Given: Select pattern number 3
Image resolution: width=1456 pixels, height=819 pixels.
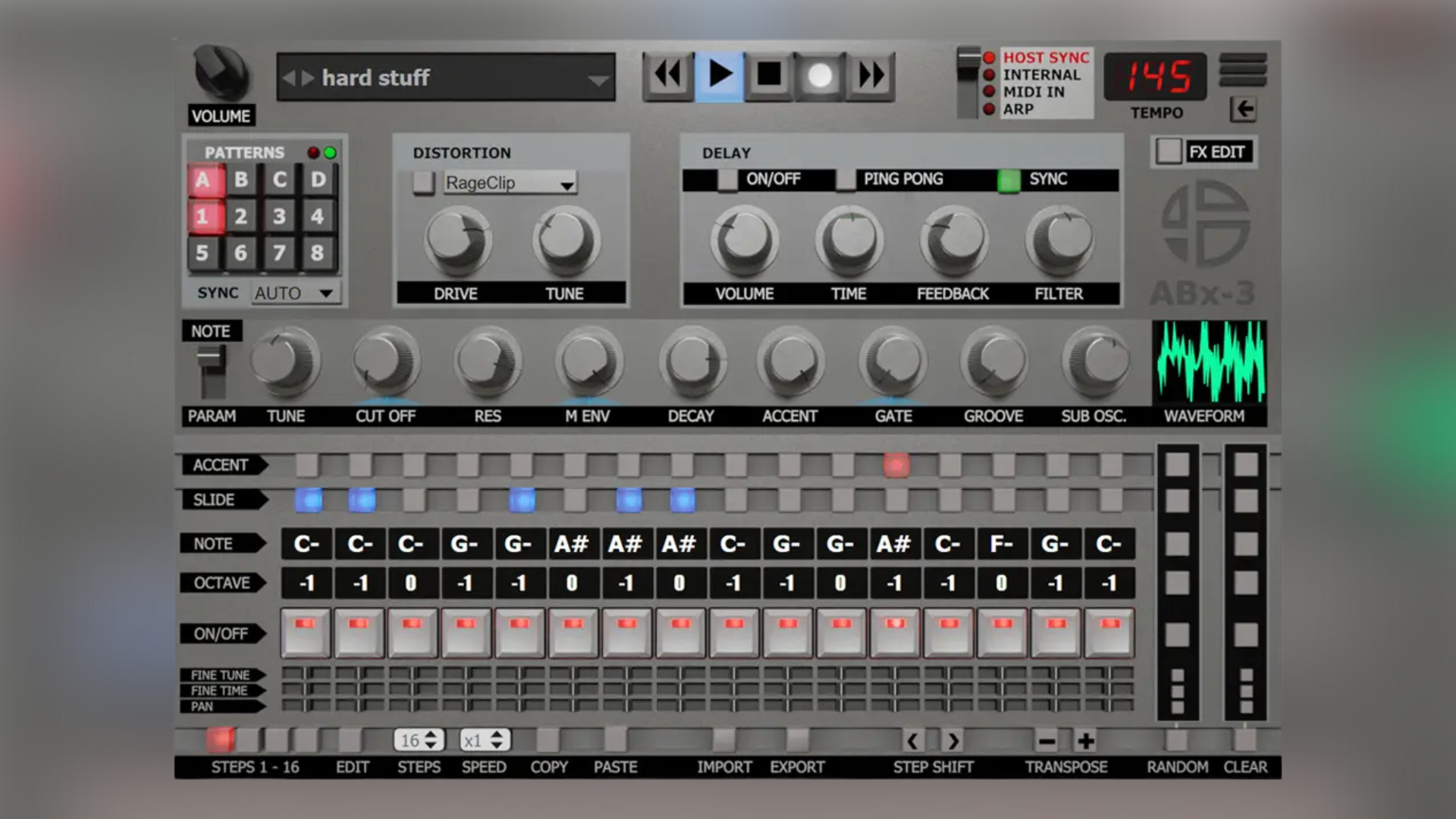Looking at the screenshot, I should (x=279, y=216).
